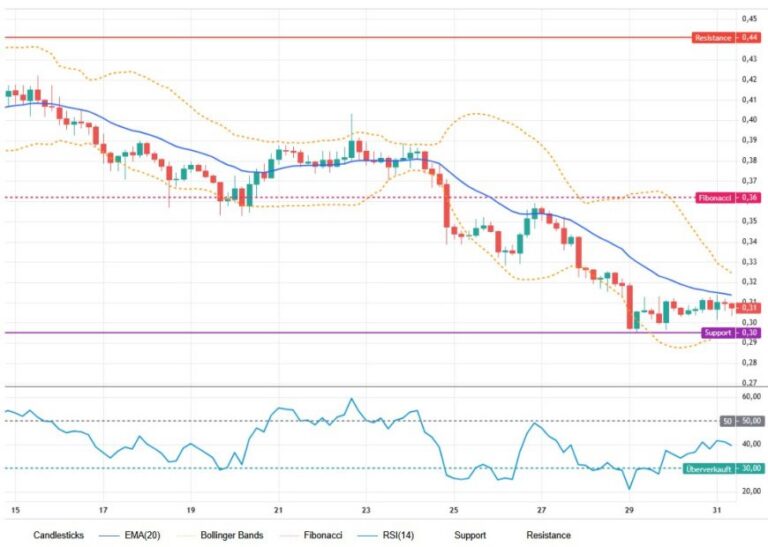768x547 pixels.
Task: Click the 0,39 price axis label
Action: 749,140
